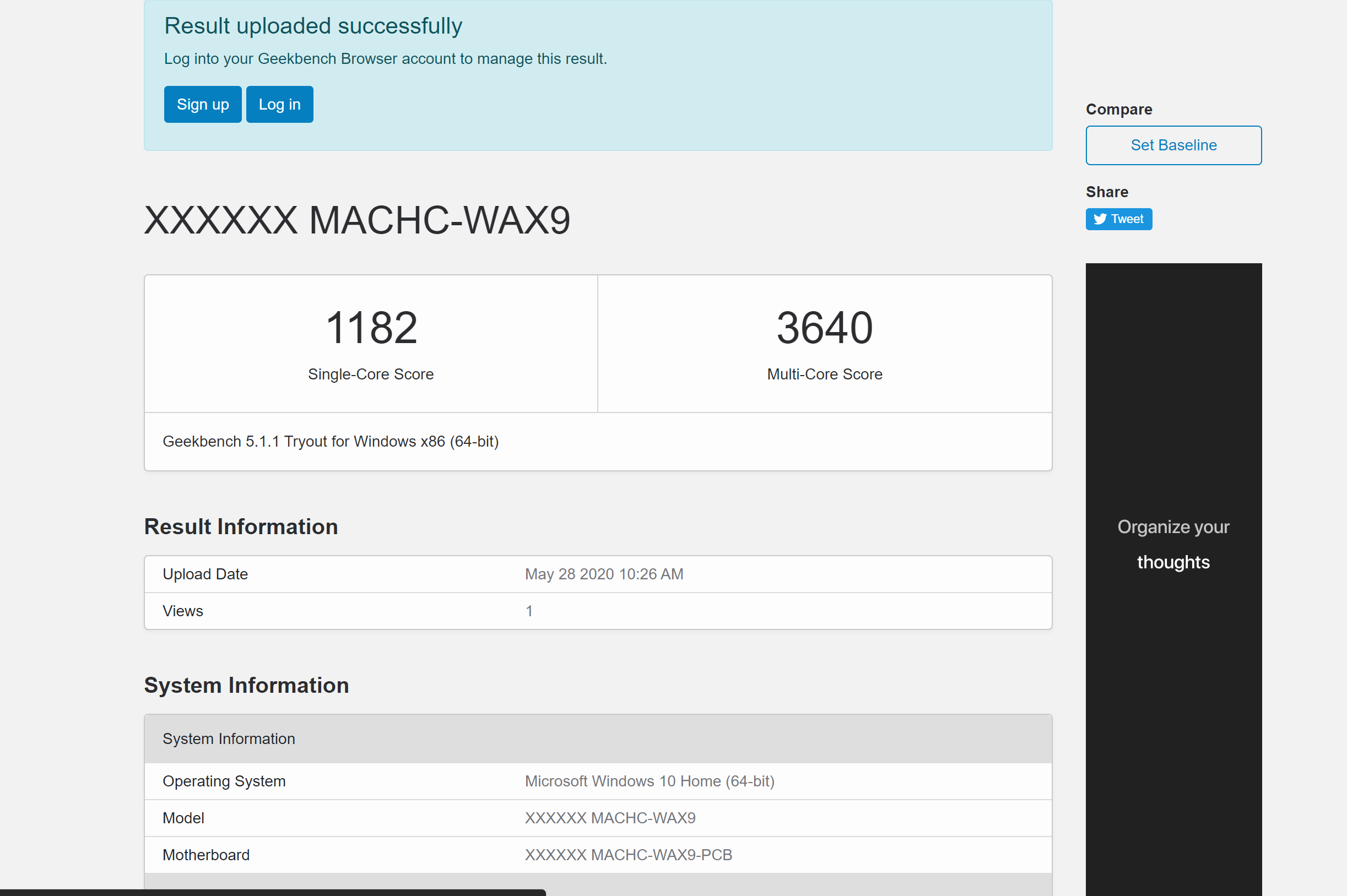Click the Single-Core Score label

tap(371, 374)
